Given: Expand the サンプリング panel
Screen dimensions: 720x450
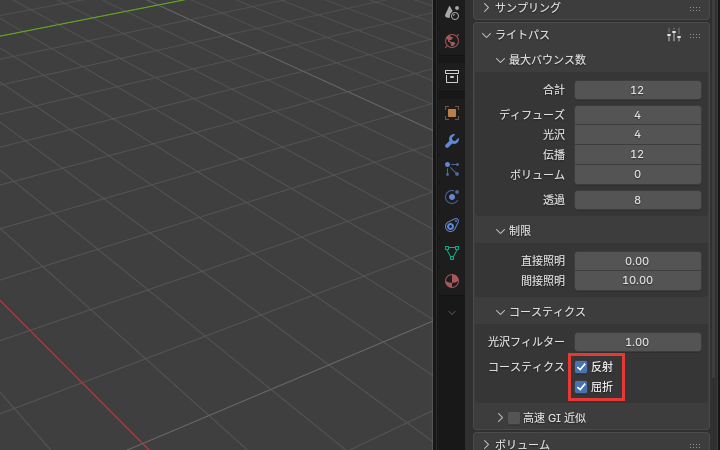Looking at the screenshot, I should point(486,8).
